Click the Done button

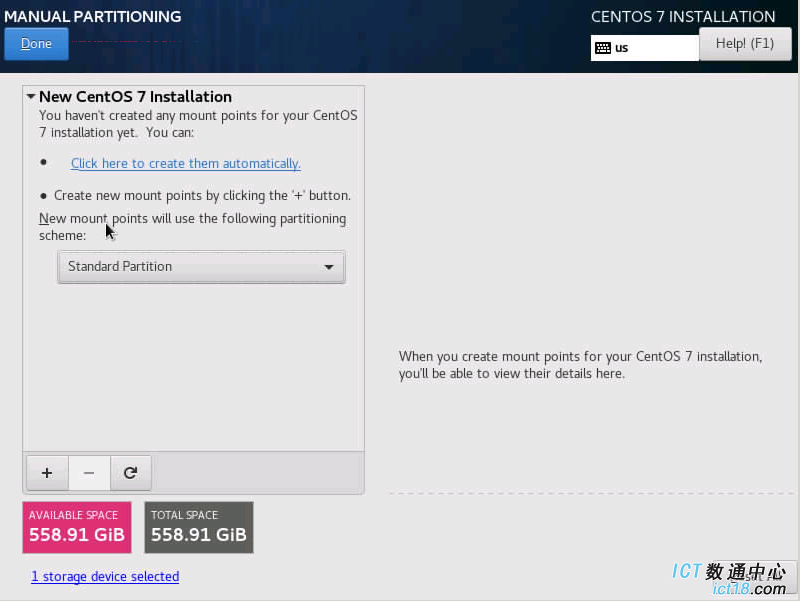pyautogui.click(x=36, y=44)
